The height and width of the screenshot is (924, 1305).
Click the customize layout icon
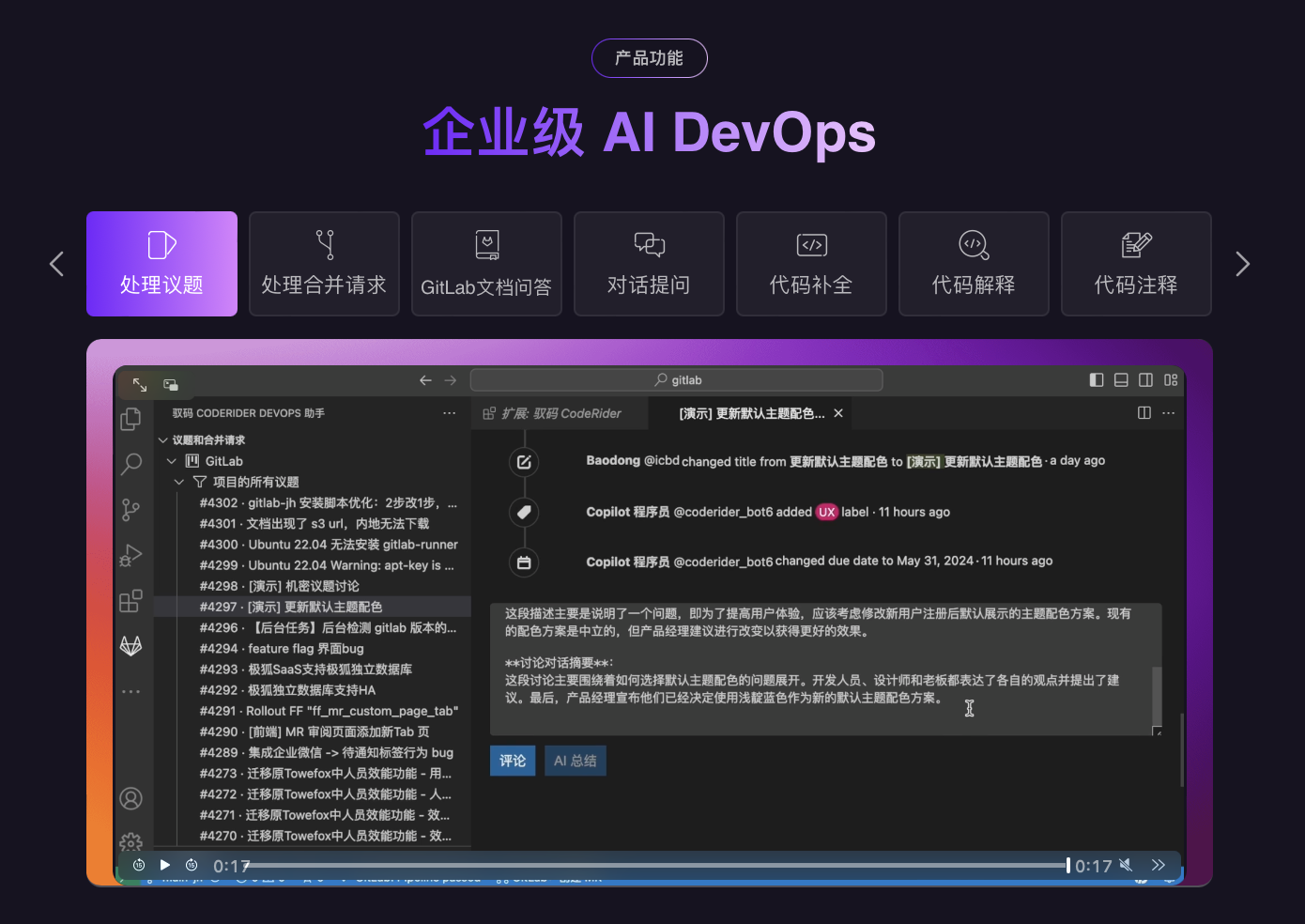pos(1171,380)
